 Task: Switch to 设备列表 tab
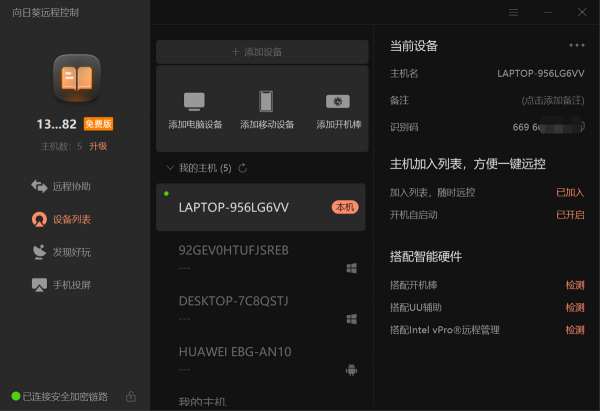pyautogui.click(x=71, y=219)
